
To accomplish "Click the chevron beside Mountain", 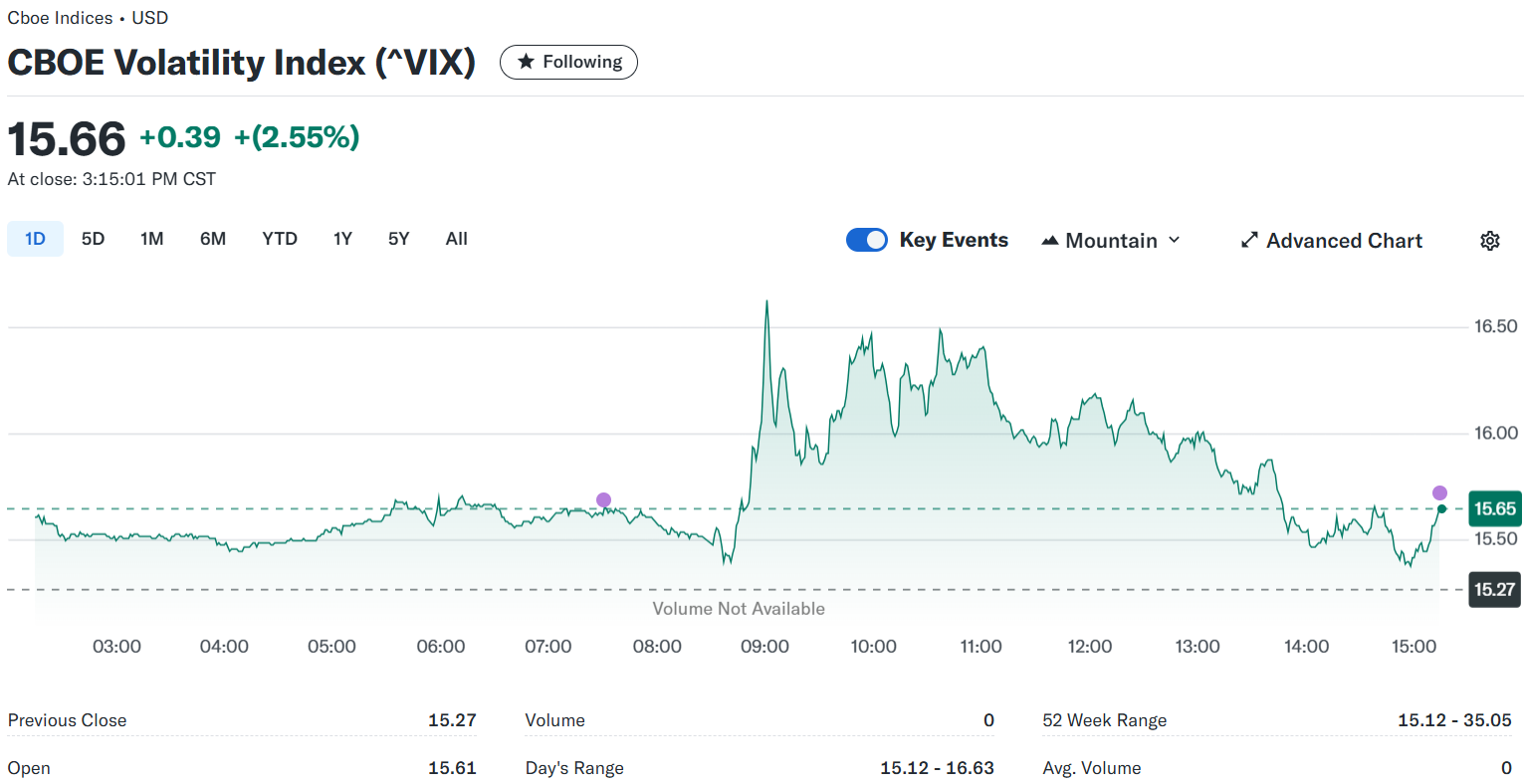I will (x=1174, y=241).
